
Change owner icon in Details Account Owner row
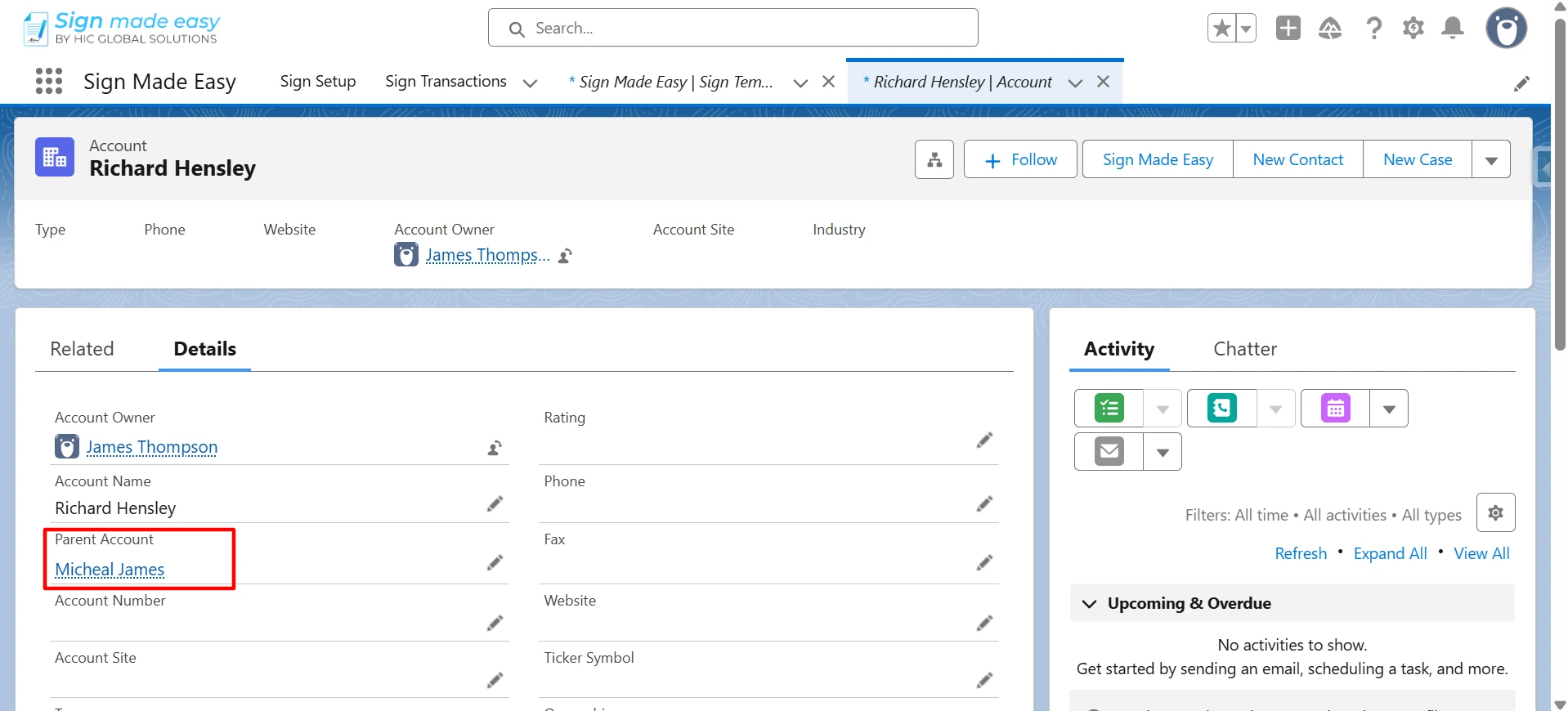click(495, 448)
